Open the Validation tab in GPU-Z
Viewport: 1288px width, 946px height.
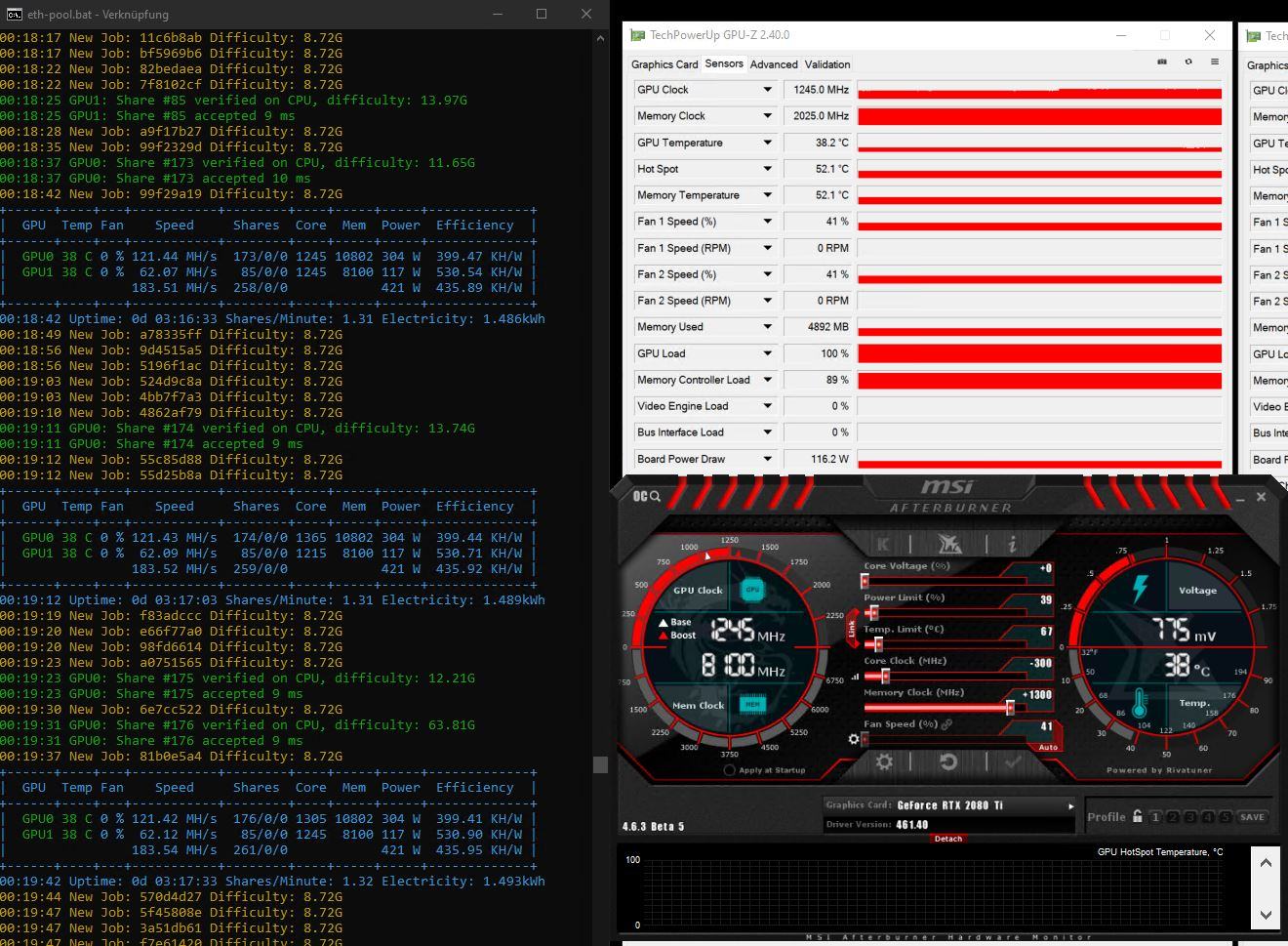pos(827,64)
